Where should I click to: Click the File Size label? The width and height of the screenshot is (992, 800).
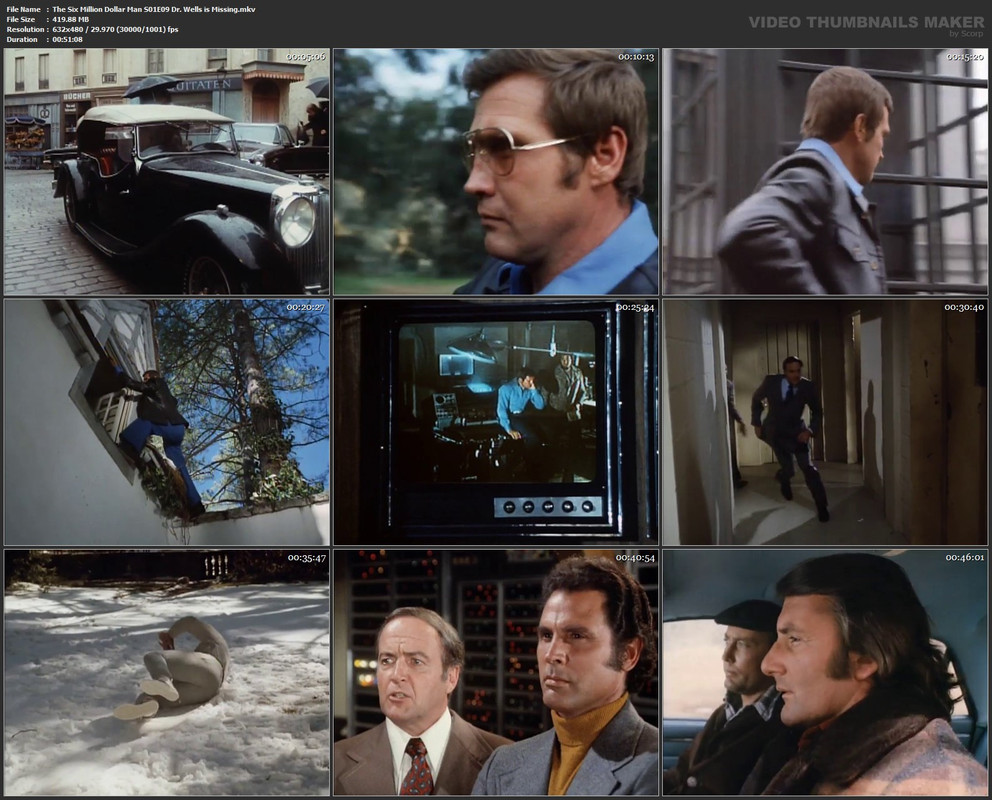pyautogui.click(x=21, y=20)
